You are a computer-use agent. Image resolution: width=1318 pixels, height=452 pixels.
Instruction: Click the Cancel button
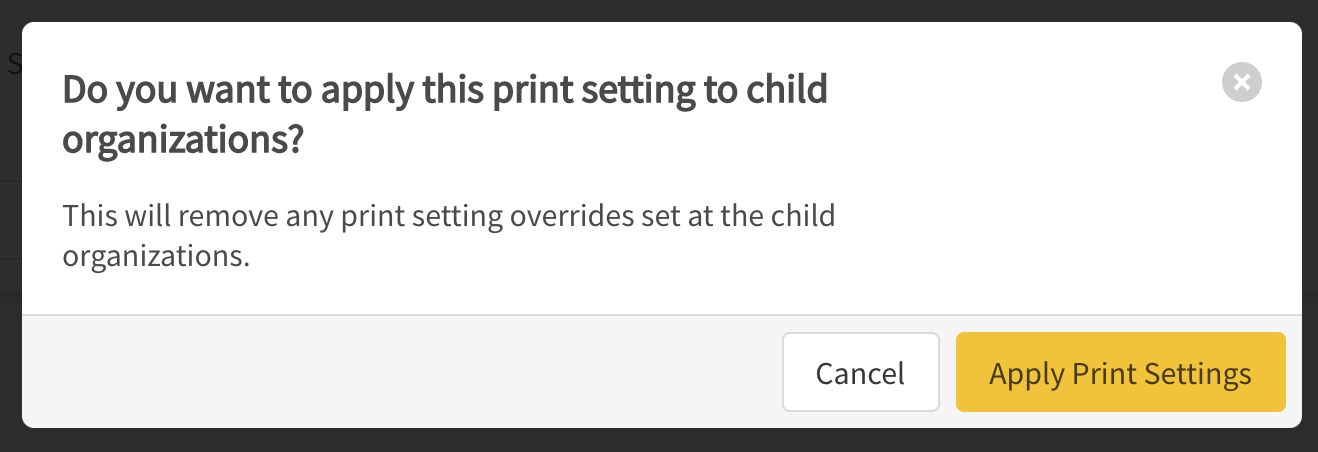click(x=860, y=373)
